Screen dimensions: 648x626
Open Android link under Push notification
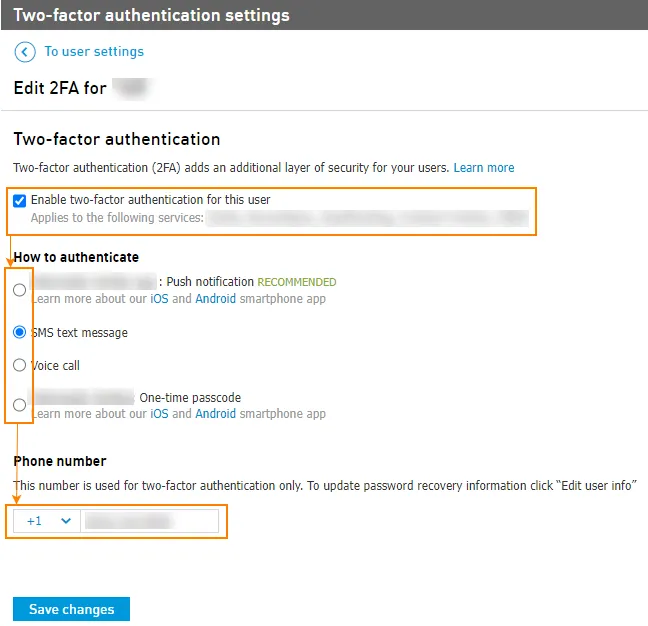[x=215, y=299]
